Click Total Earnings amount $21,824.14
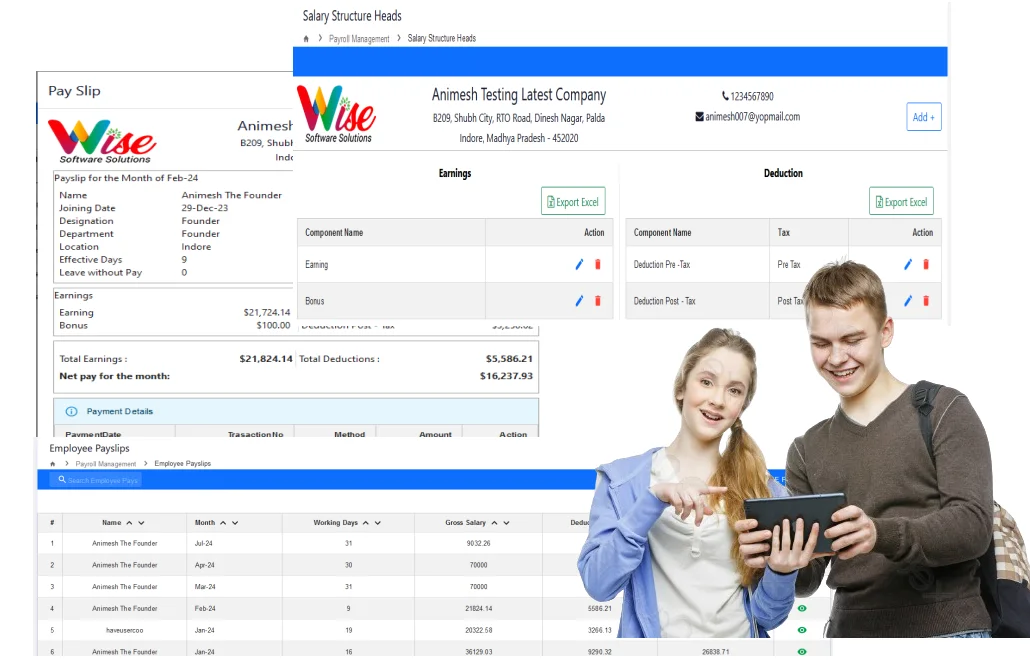Screen dimensions: 1030x660 pyautogui.click(x=265, y=359)
